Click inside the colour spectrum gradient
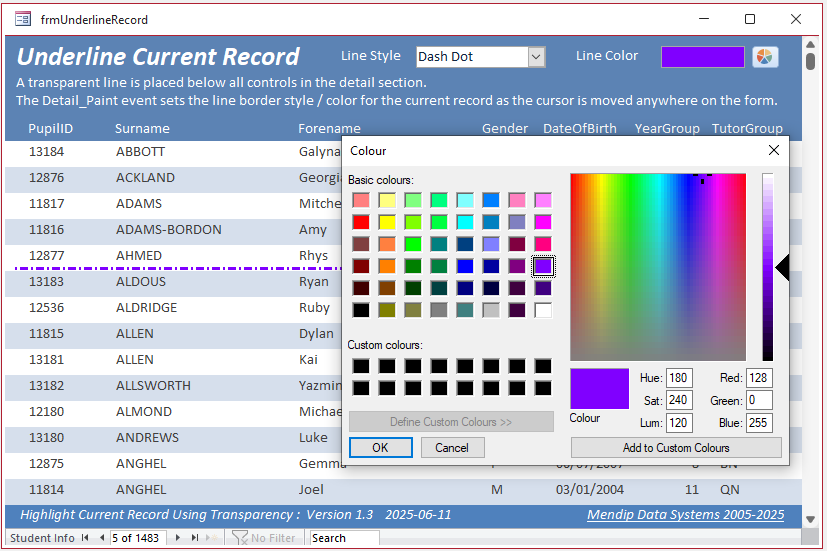The height and width of the screenshot is (551, 827). pos(658,267)
